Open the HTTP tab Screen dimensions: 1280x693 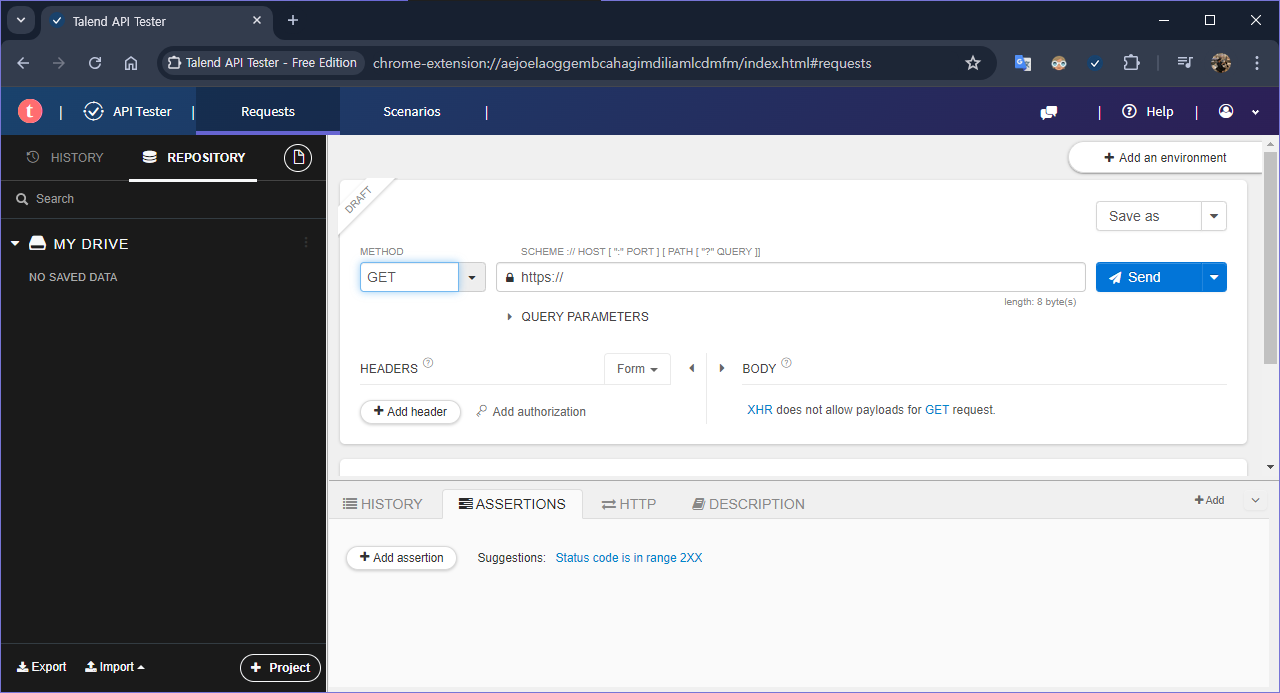pos(629,504)
